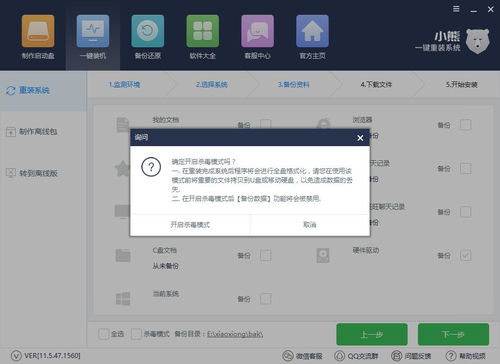This screenshot has height=364, width=500.
Task: Open 微信客服 in the status bar
Action: (302, 356)
